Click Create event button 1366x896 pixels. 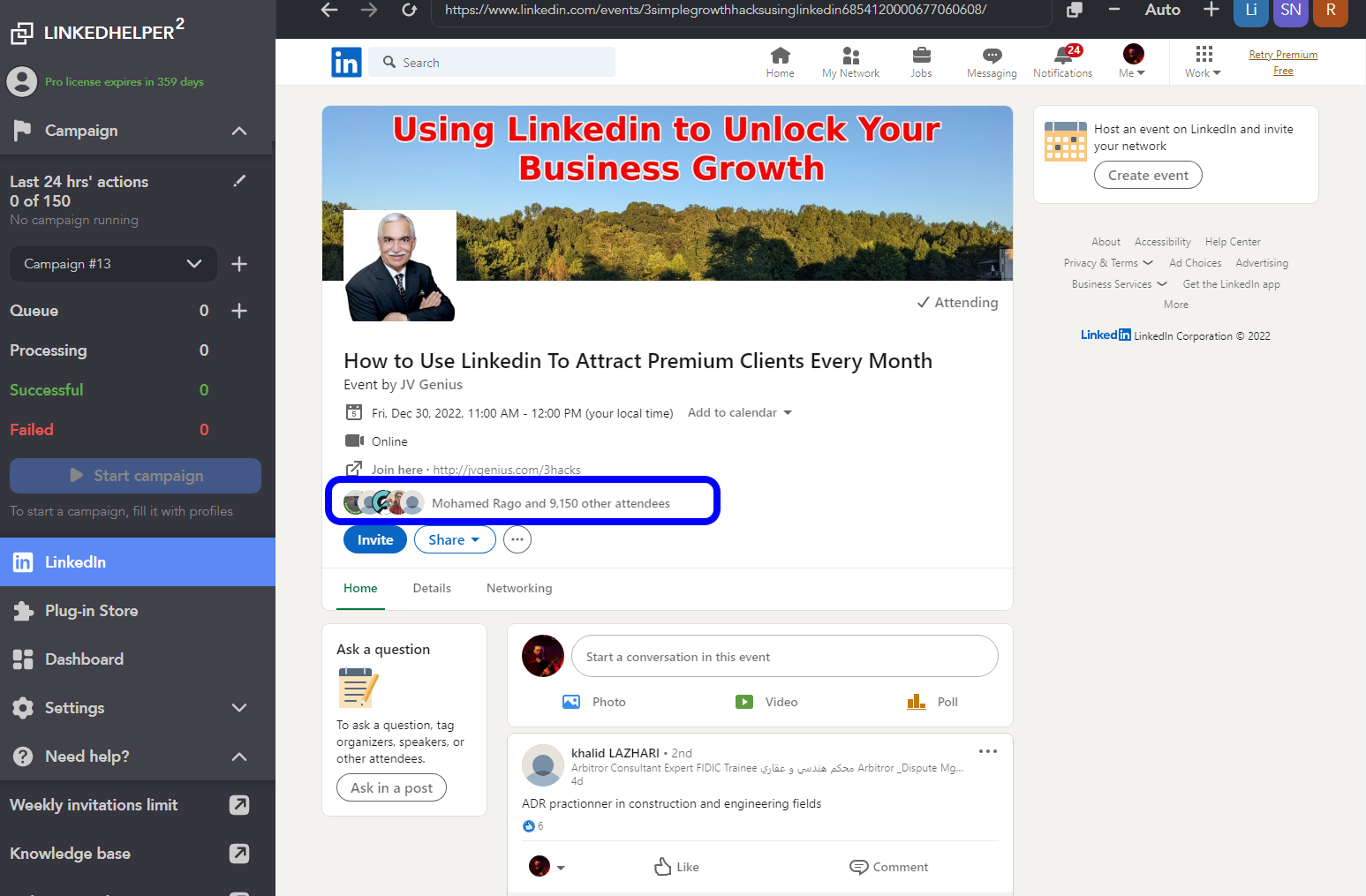(x=1148, y=175)
